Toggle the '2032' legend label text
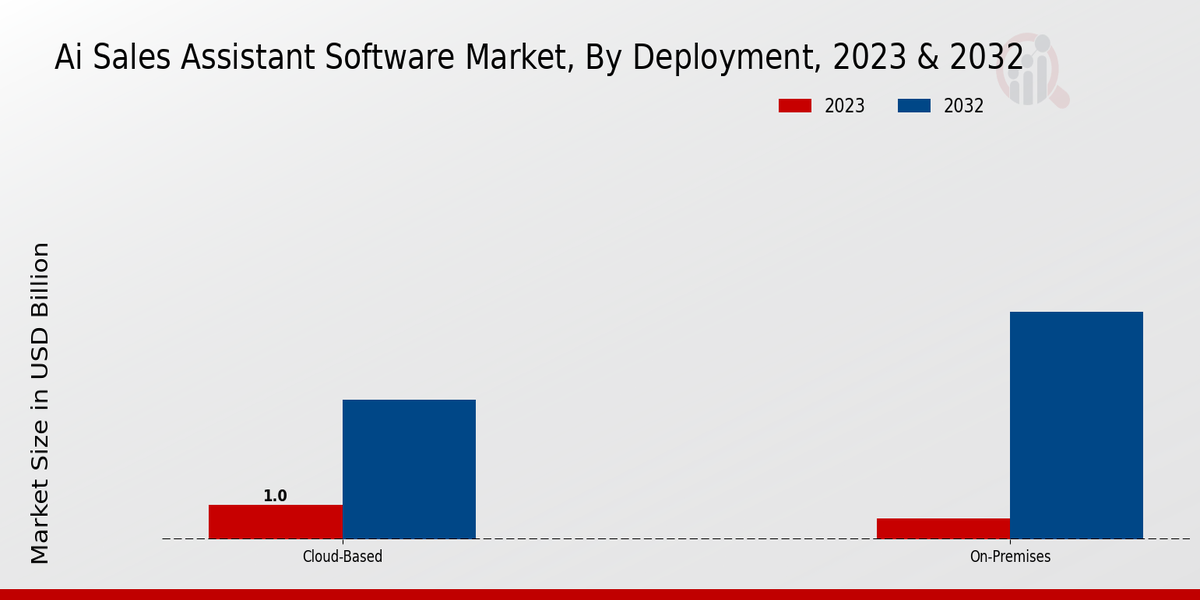The image size is (1200, 600). click(964, 106)
